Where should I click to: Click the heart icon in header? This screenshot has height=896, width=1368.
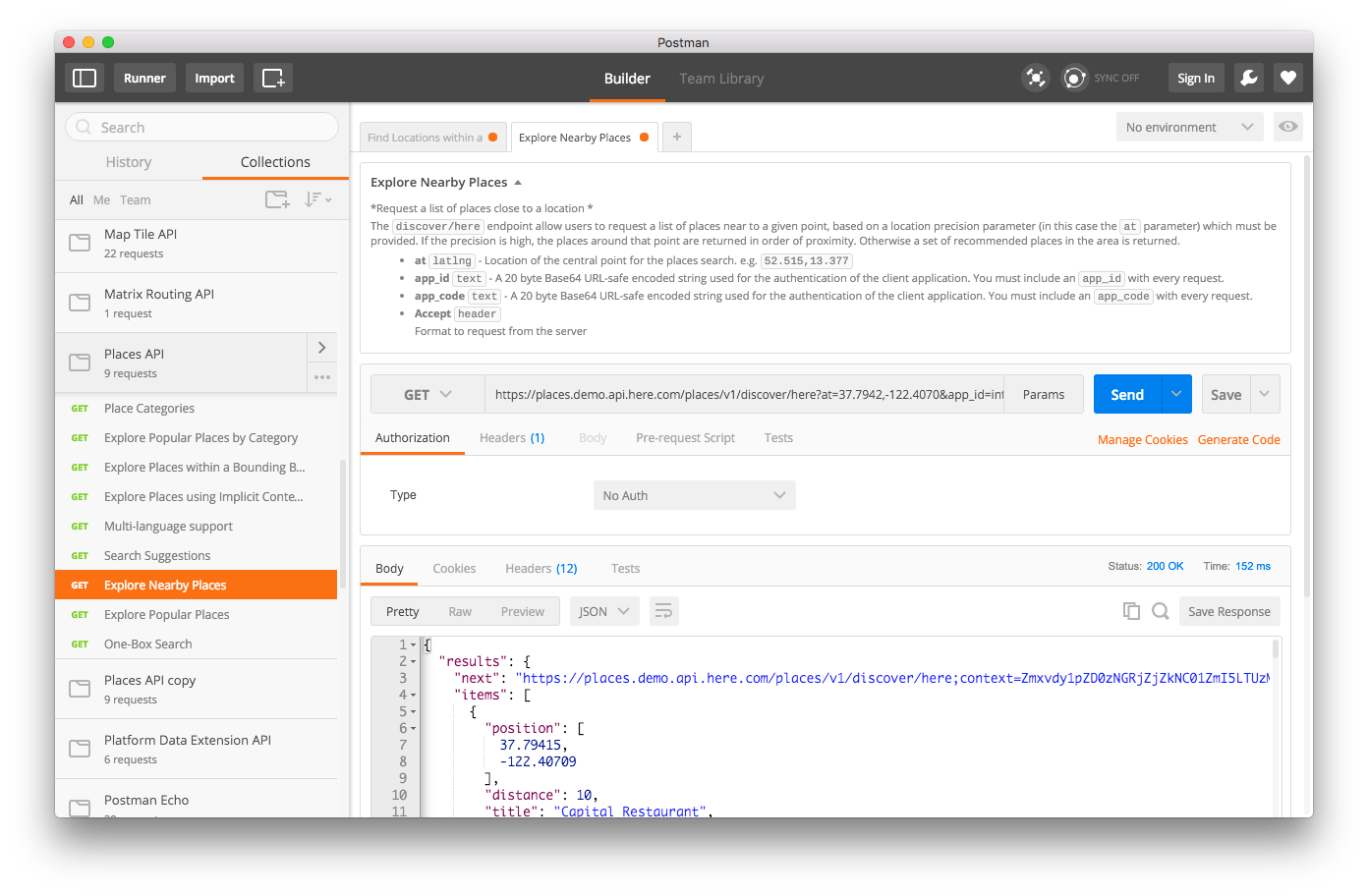click(1288, 78)
